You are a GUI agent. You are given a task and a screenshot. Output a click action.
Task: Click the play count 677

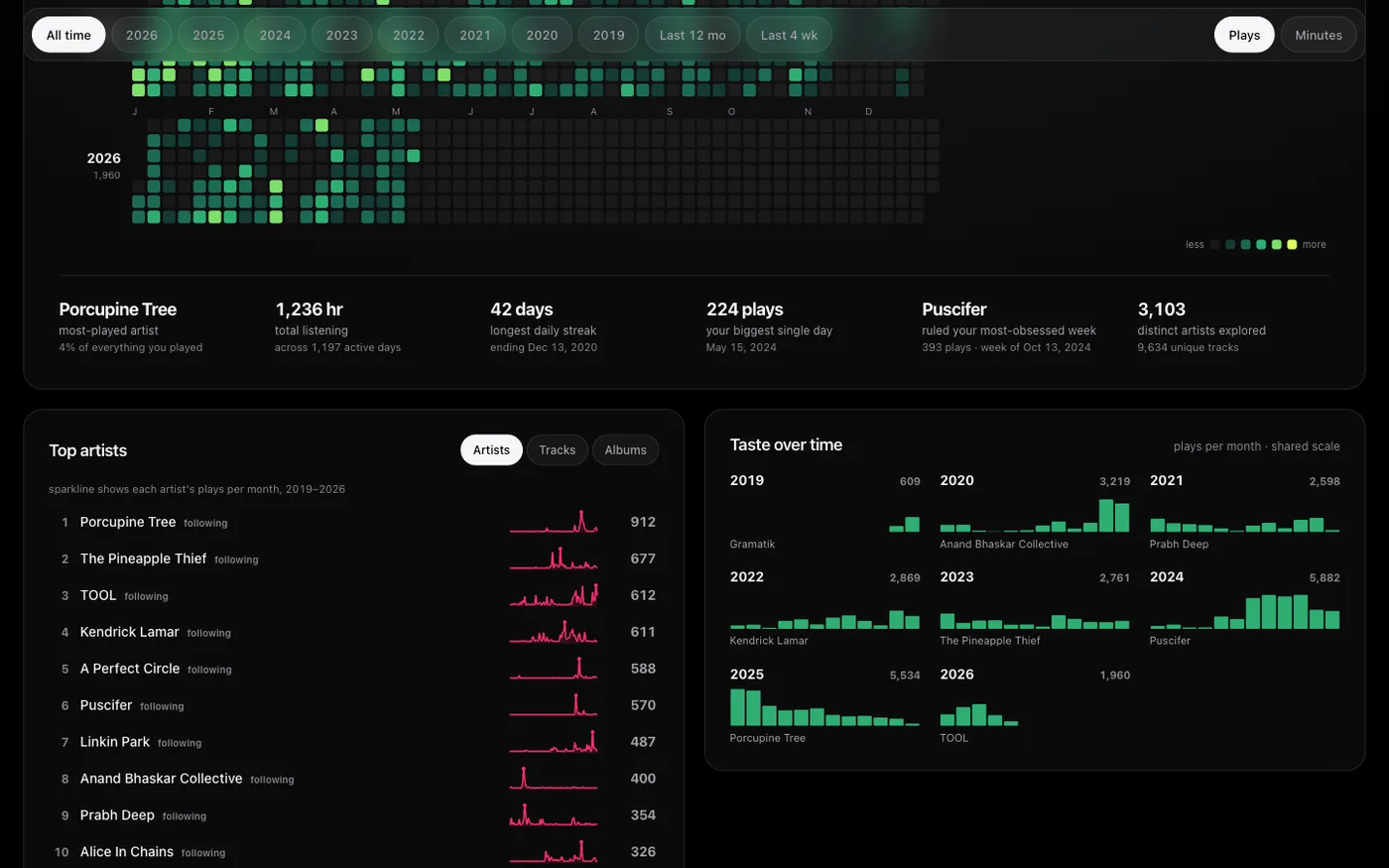tap(643, 558)
